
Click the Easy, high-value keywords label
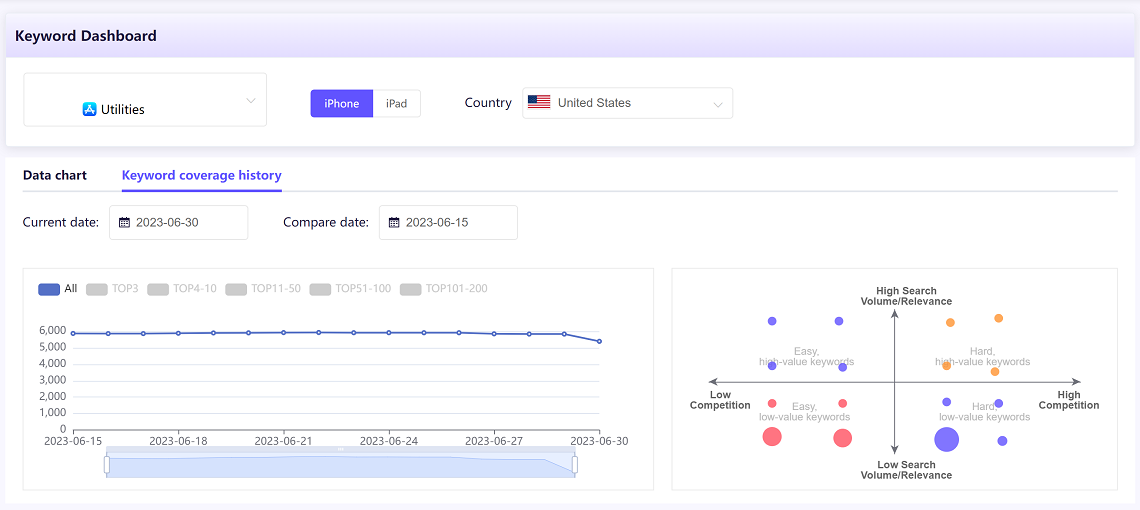point(806,356)
